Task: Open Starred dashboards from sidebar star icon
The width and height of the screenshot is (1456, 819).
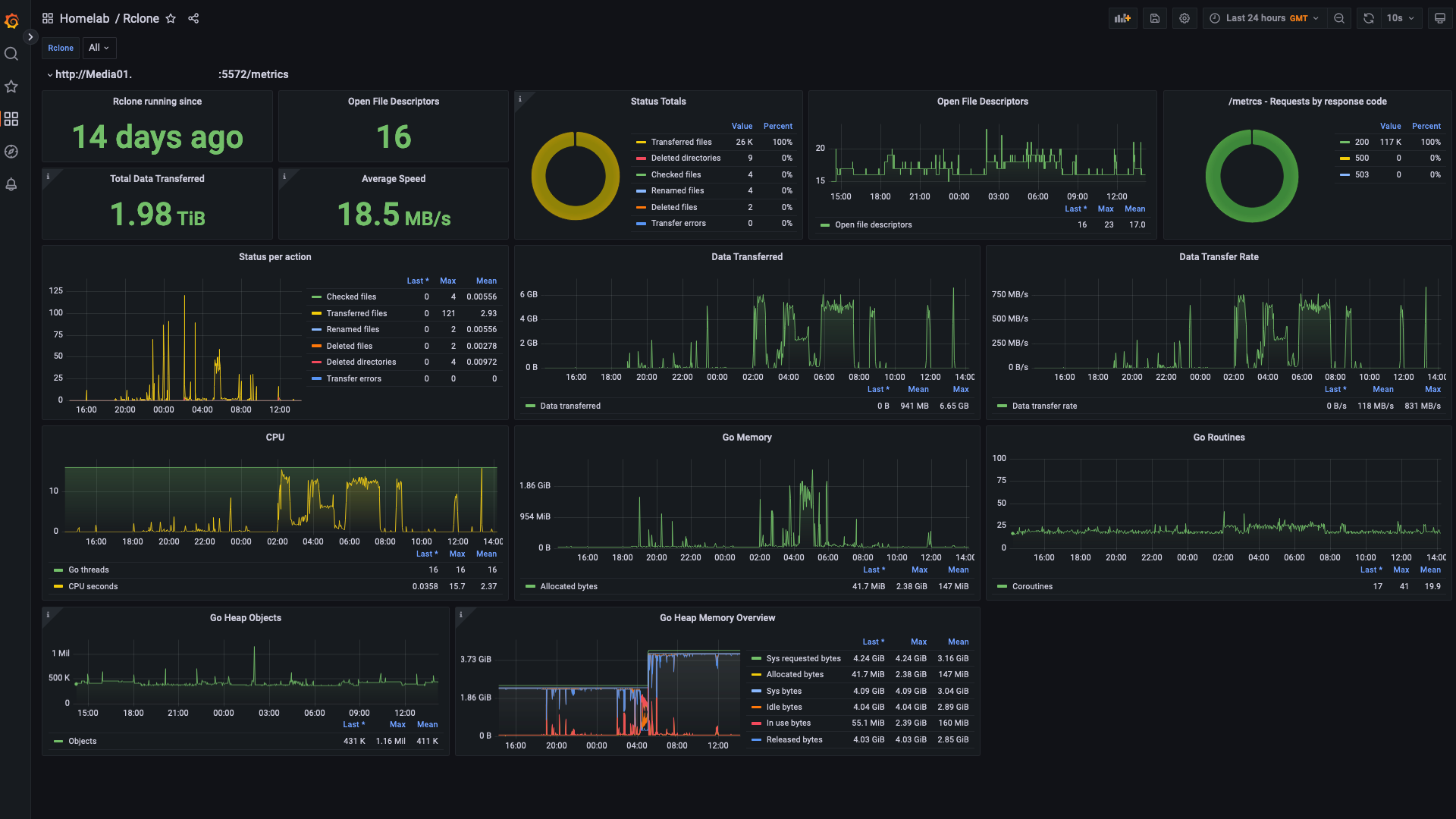Action: pos(11,86)
